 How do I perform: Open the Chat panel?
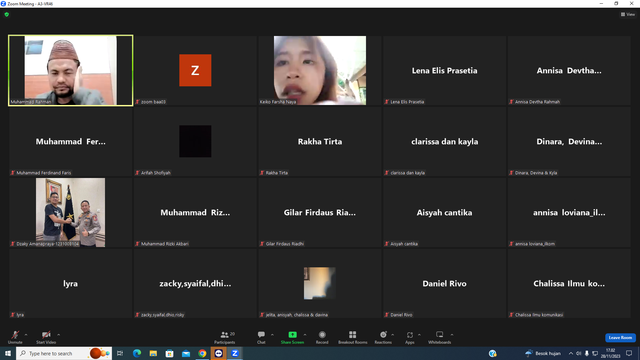pyautogui.click(x=261, y=338)
